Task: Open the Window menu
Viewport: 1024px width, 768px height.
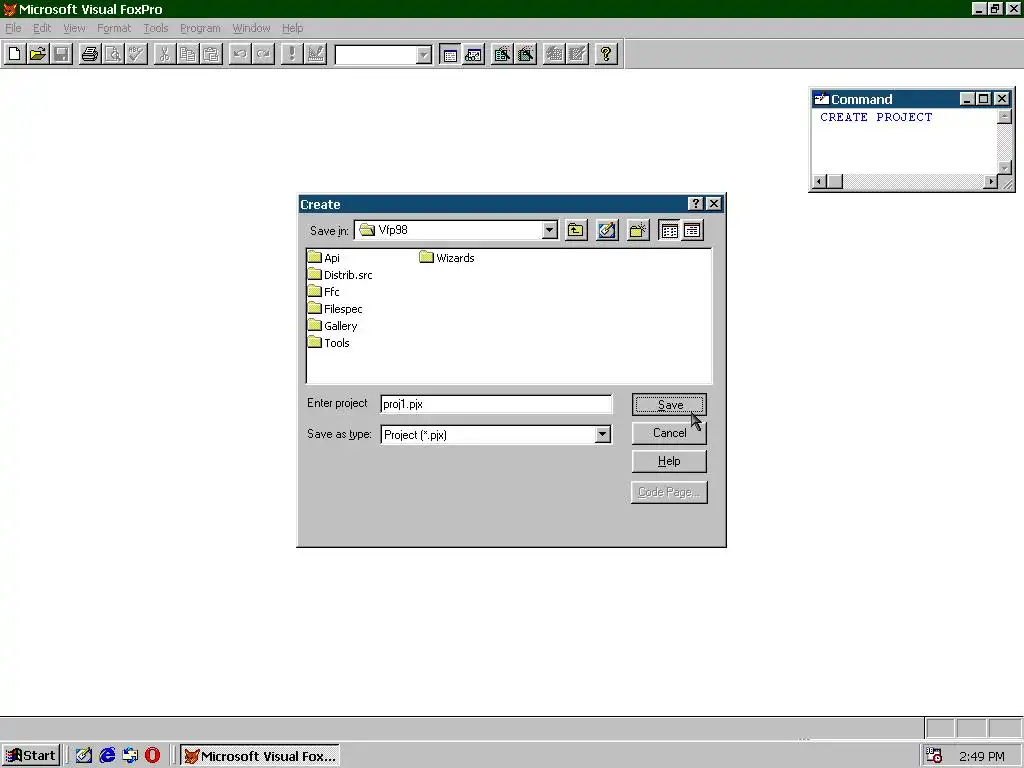Action: click(251, 28)
